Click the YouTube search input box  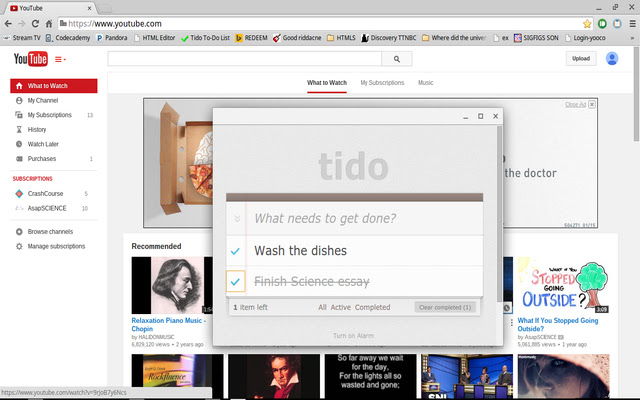click(244, 59)
